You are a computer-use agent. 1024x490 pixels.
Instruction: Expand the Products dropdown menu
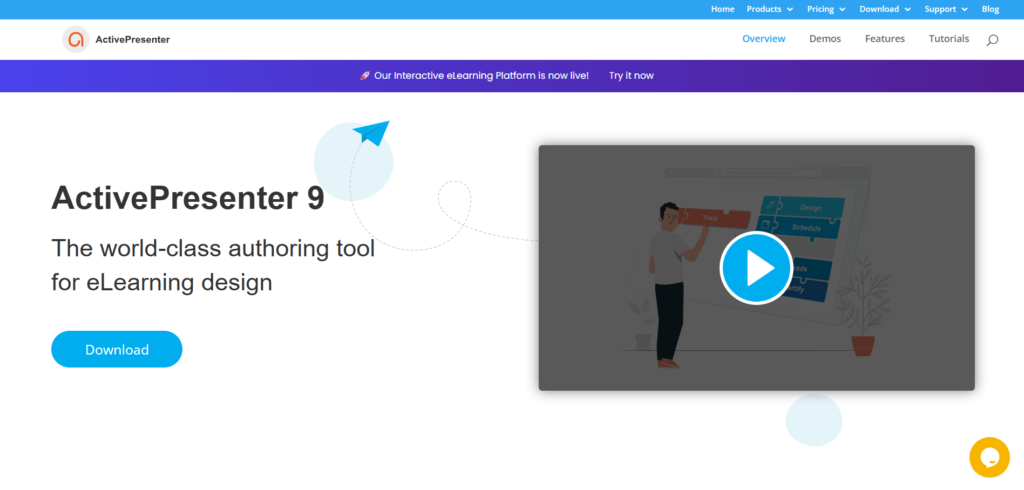[x=770, y=9]
